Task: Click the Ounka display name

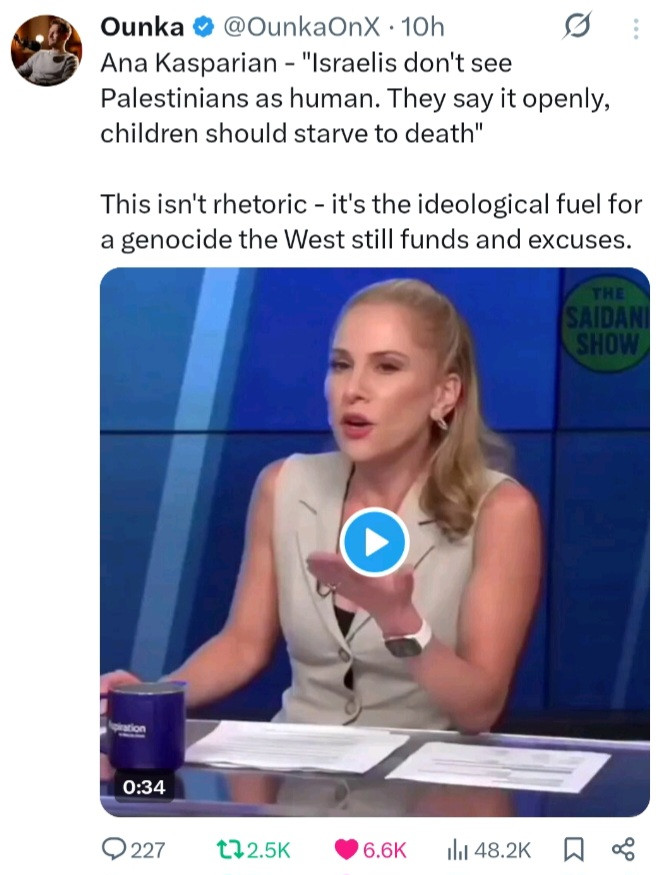Action: point(142,27)
